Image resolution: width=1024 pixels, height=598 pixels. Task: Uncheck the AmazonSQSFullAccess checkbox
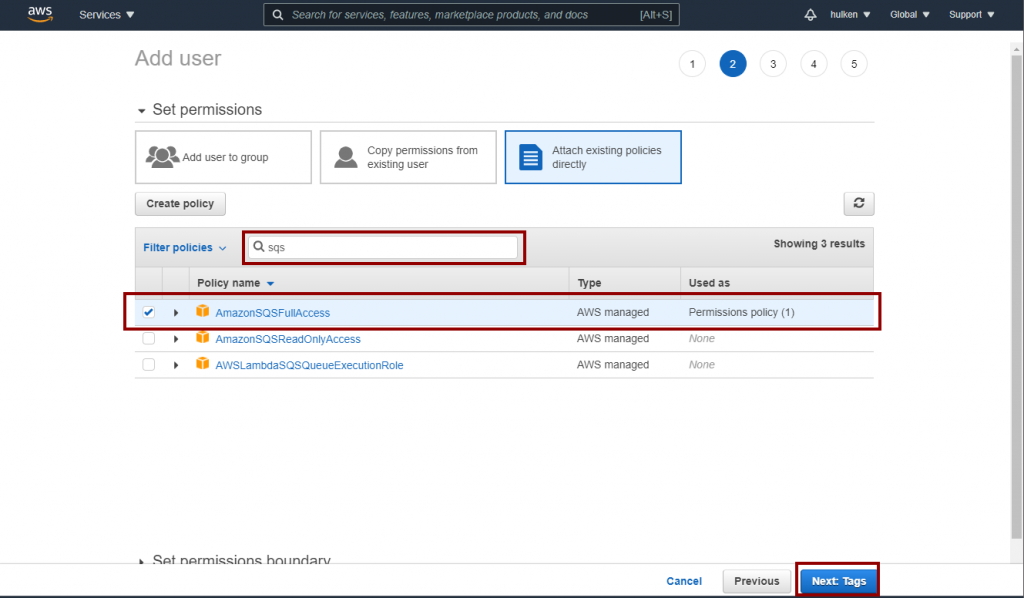pyautogui.click(x=149, y=312)
